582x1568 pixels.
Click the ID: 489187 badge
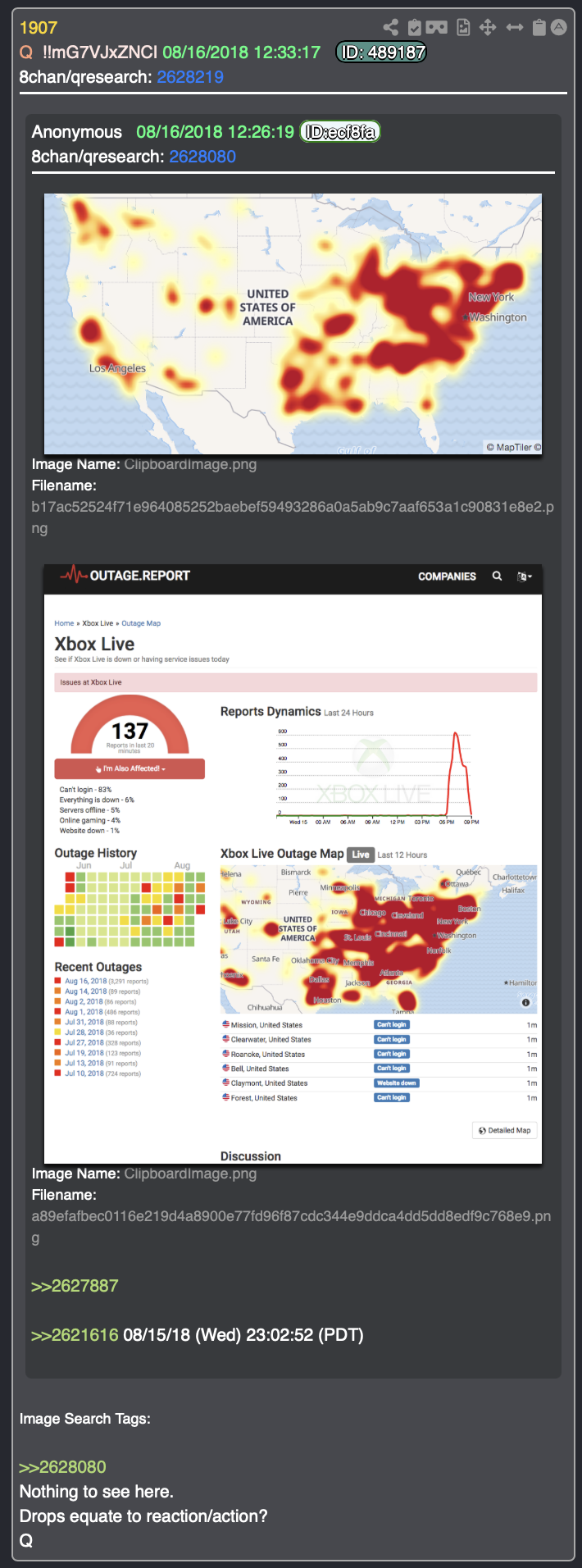coord(382,52)
